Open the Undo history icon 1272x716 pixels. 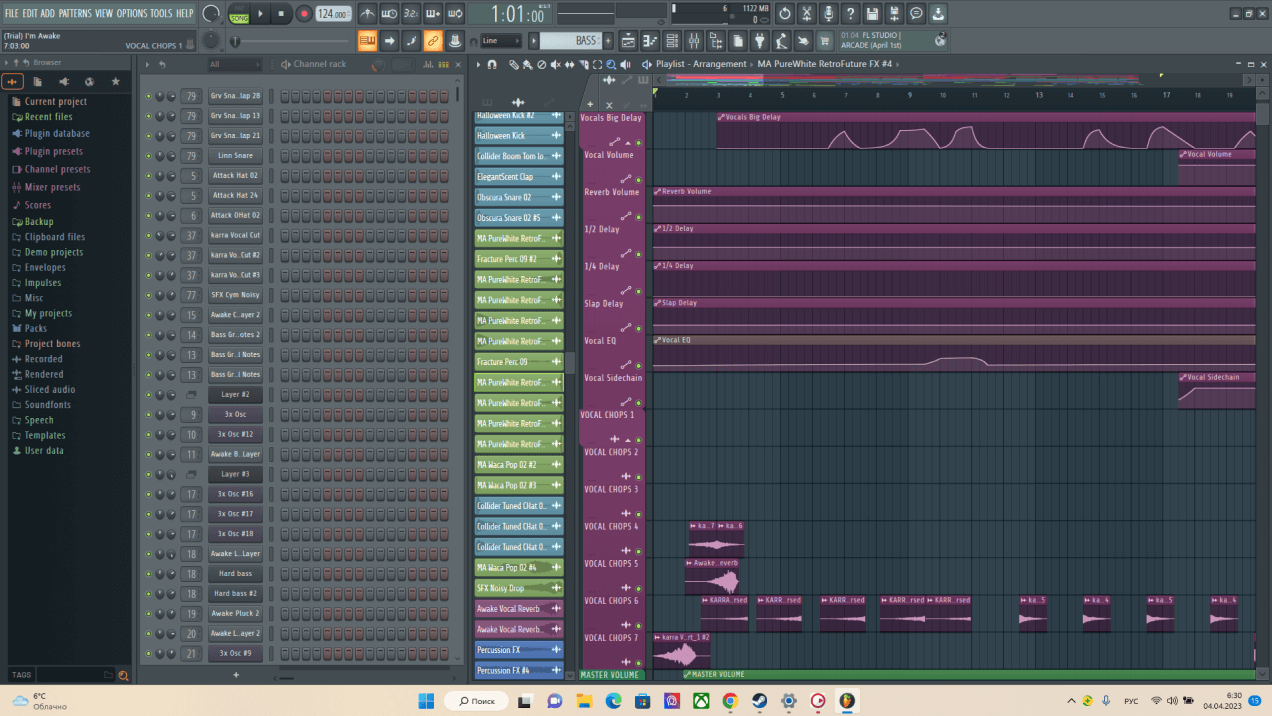point(784,14)
